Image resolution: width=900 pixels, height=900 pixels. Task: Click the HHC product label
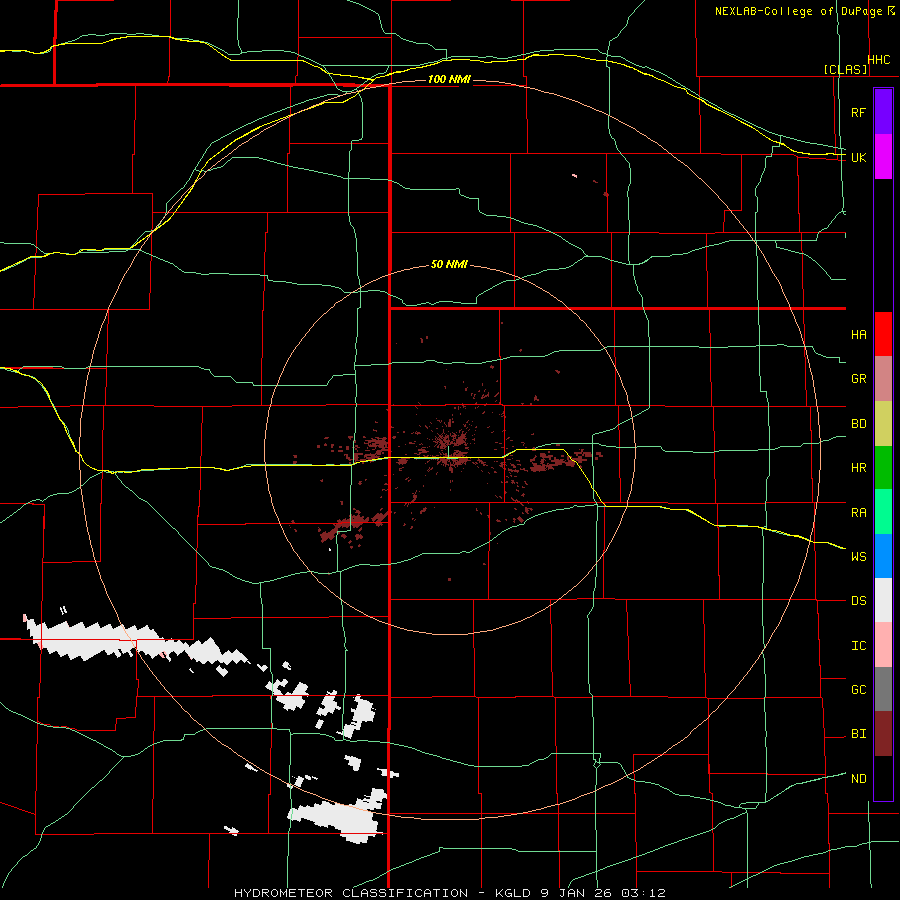click(x=878, y=60)
